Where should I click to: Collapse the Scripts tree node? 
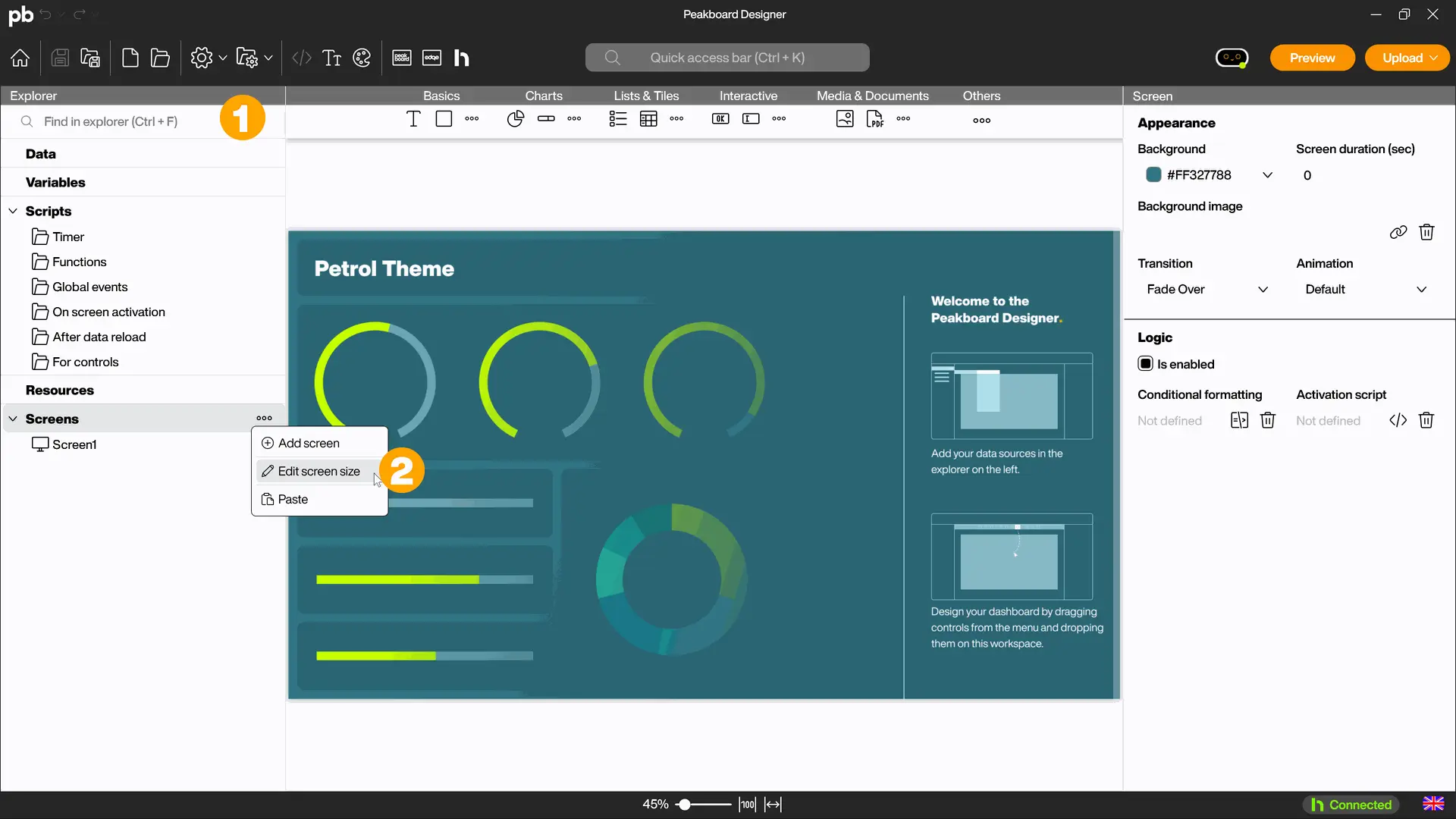[13, 211]
